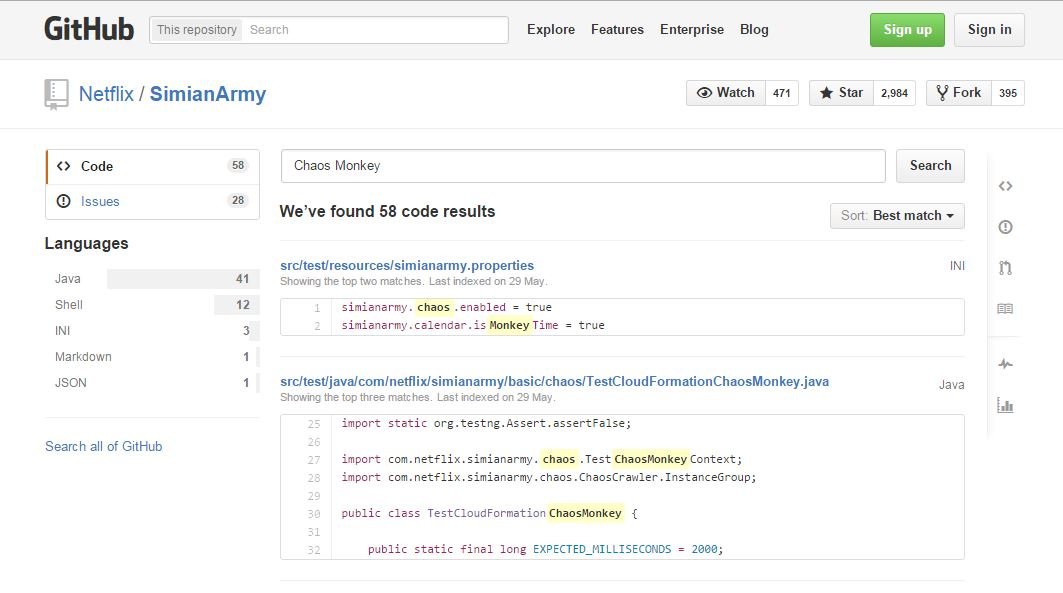The height and width of the screenshot is (593, 1063).
Task: Click the Star repository button
Action: (x=841, y=93)
